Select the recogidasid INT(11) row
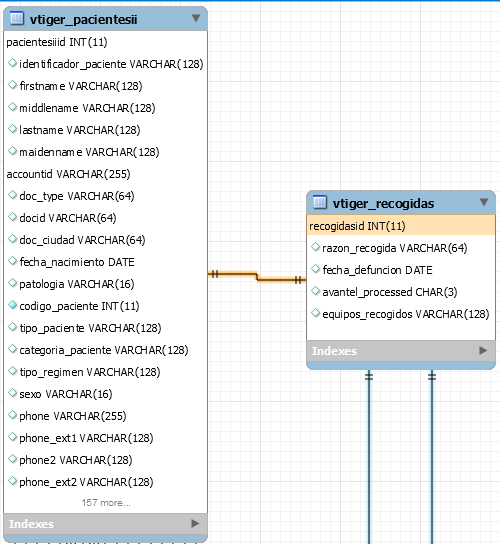 tap(401, 226)
